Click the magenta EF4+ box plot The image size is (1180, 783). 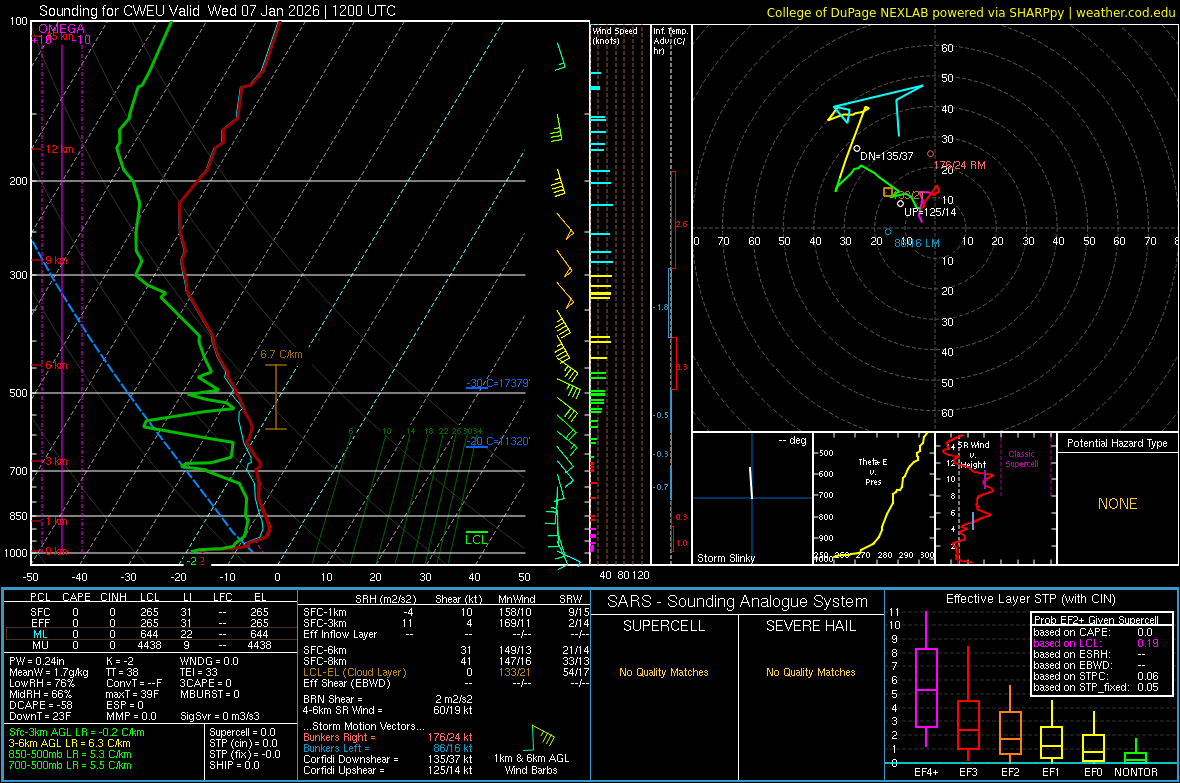(x=926, y=679)
